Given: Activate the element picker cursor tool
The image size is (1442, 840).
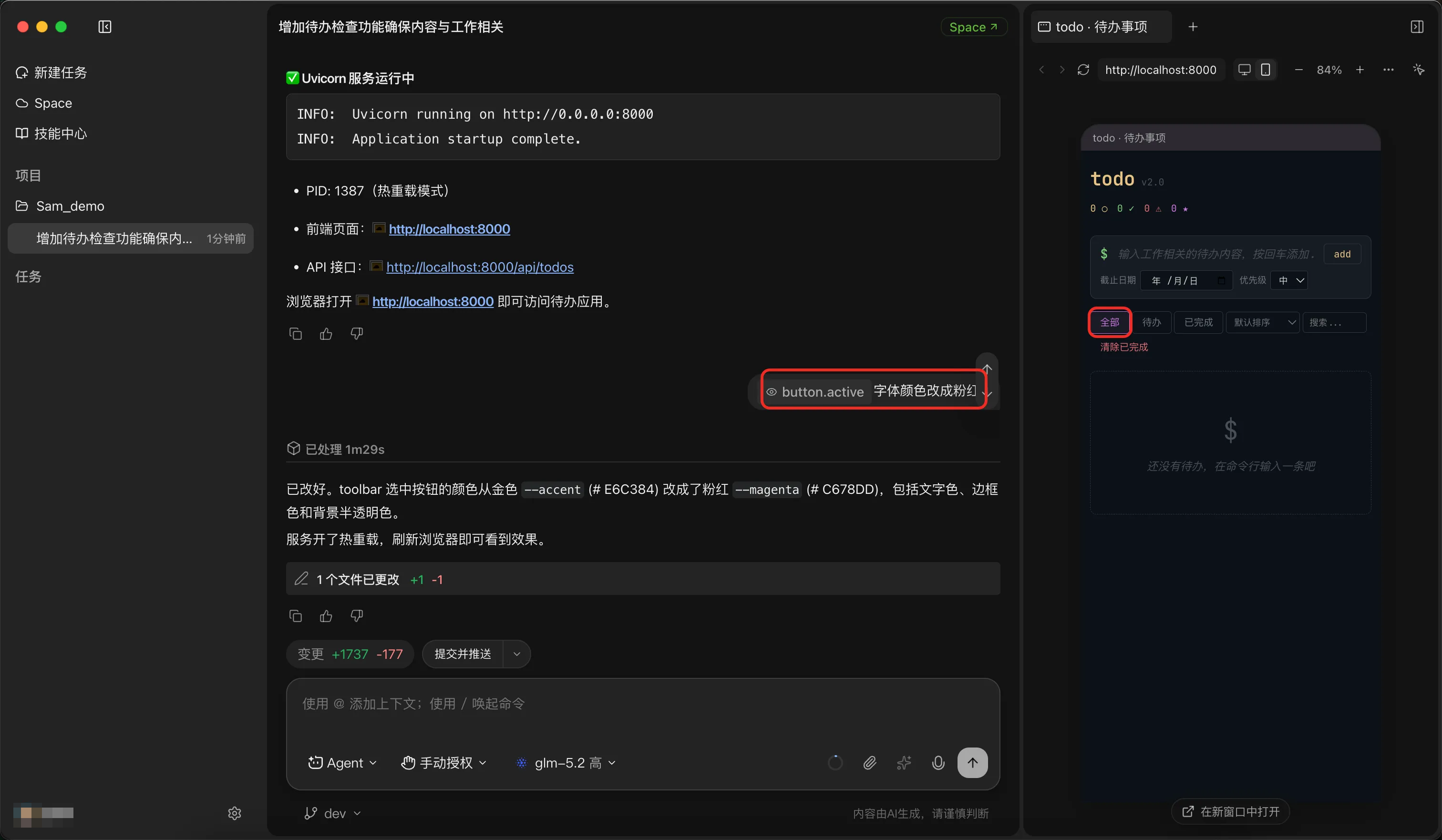Looking at the screenshot, I should point(1419,70).
